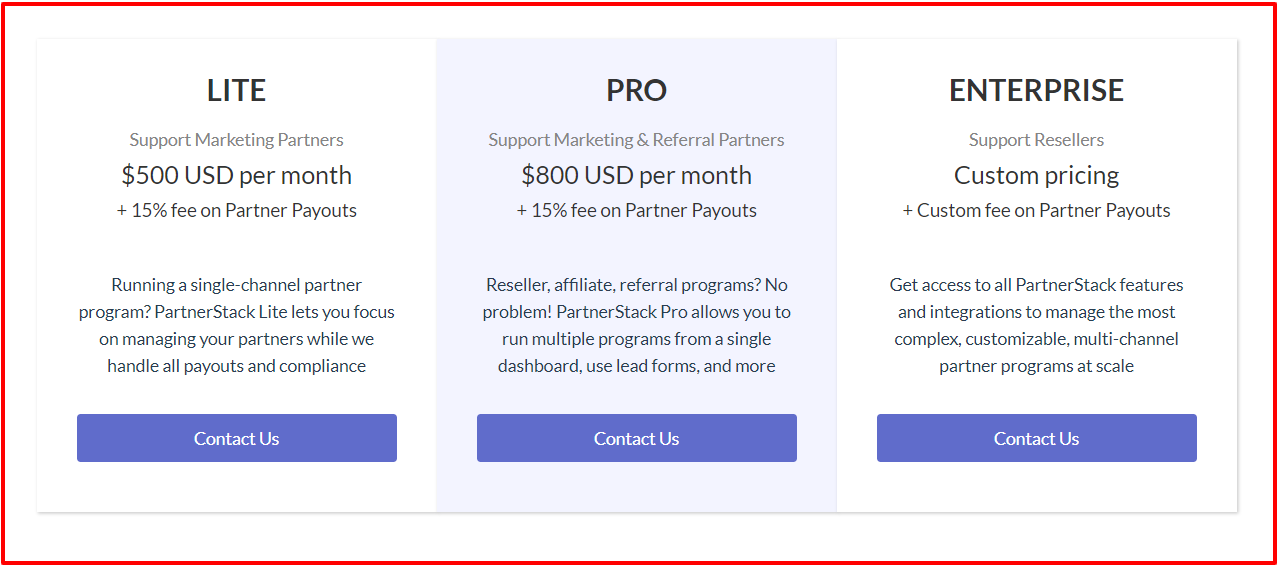Click the LITE plan heading

pyautogui.click(x=237, y=90)
